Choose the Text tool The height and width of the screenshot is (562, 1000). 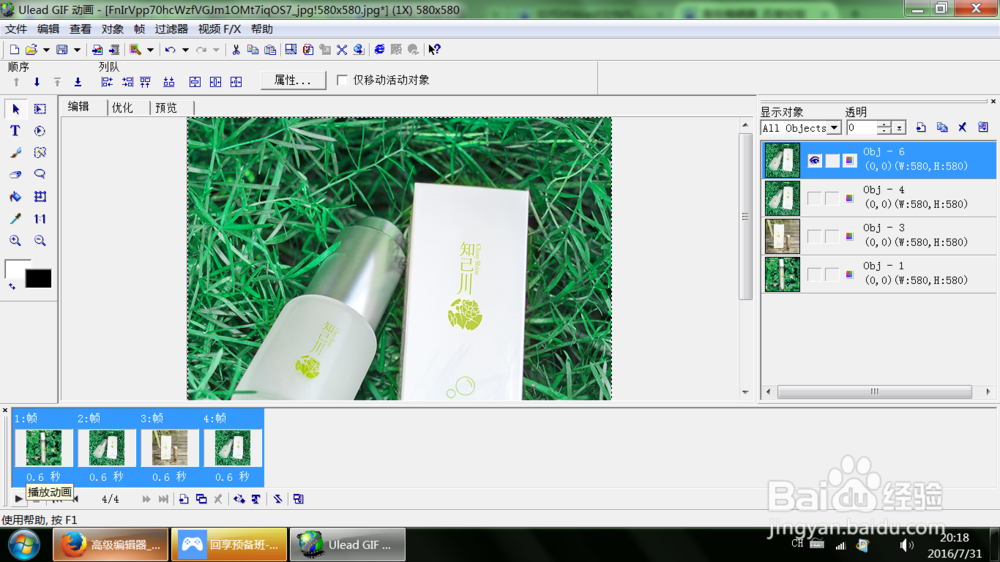click(x=15, y=131)
